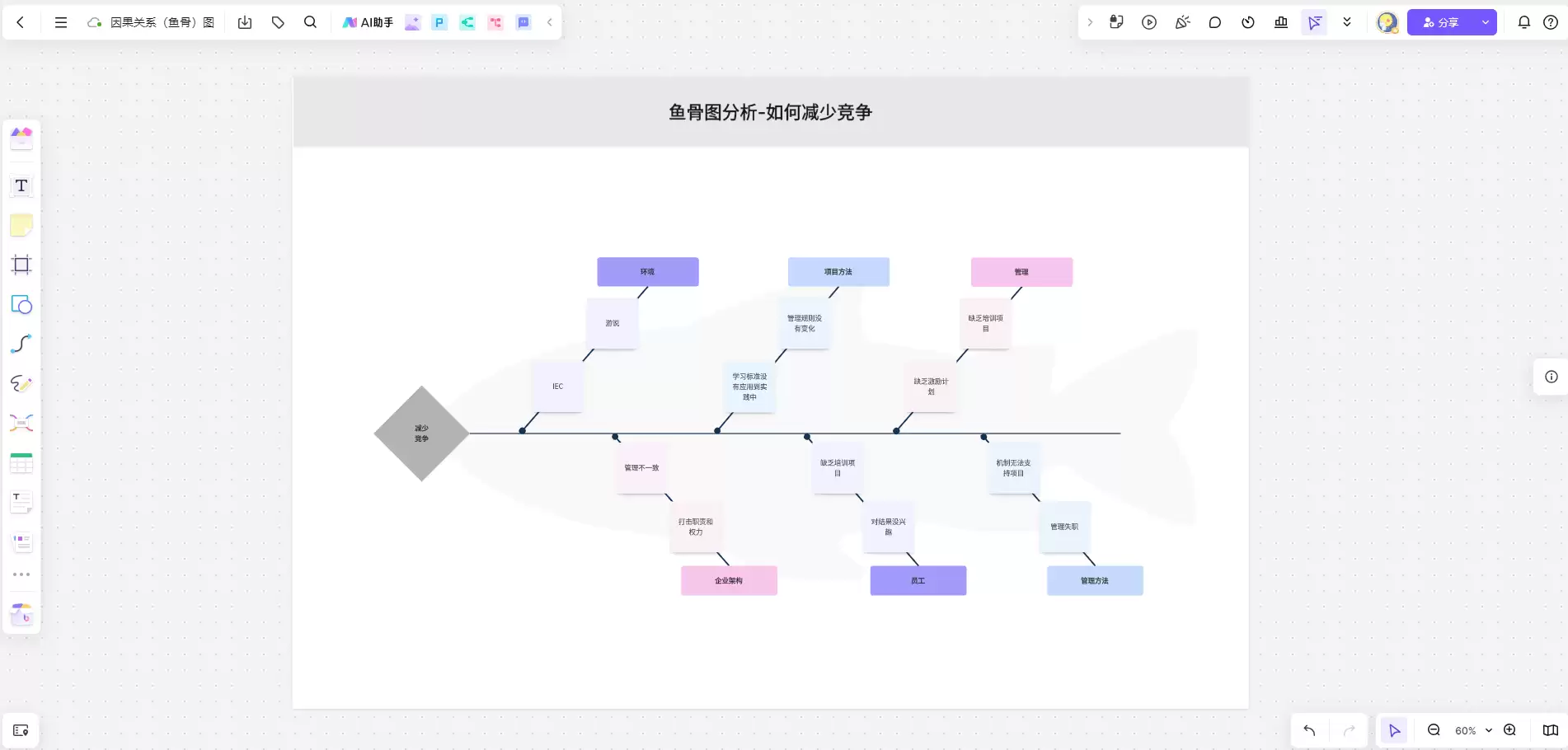Open the bottom app store icon

21,614
